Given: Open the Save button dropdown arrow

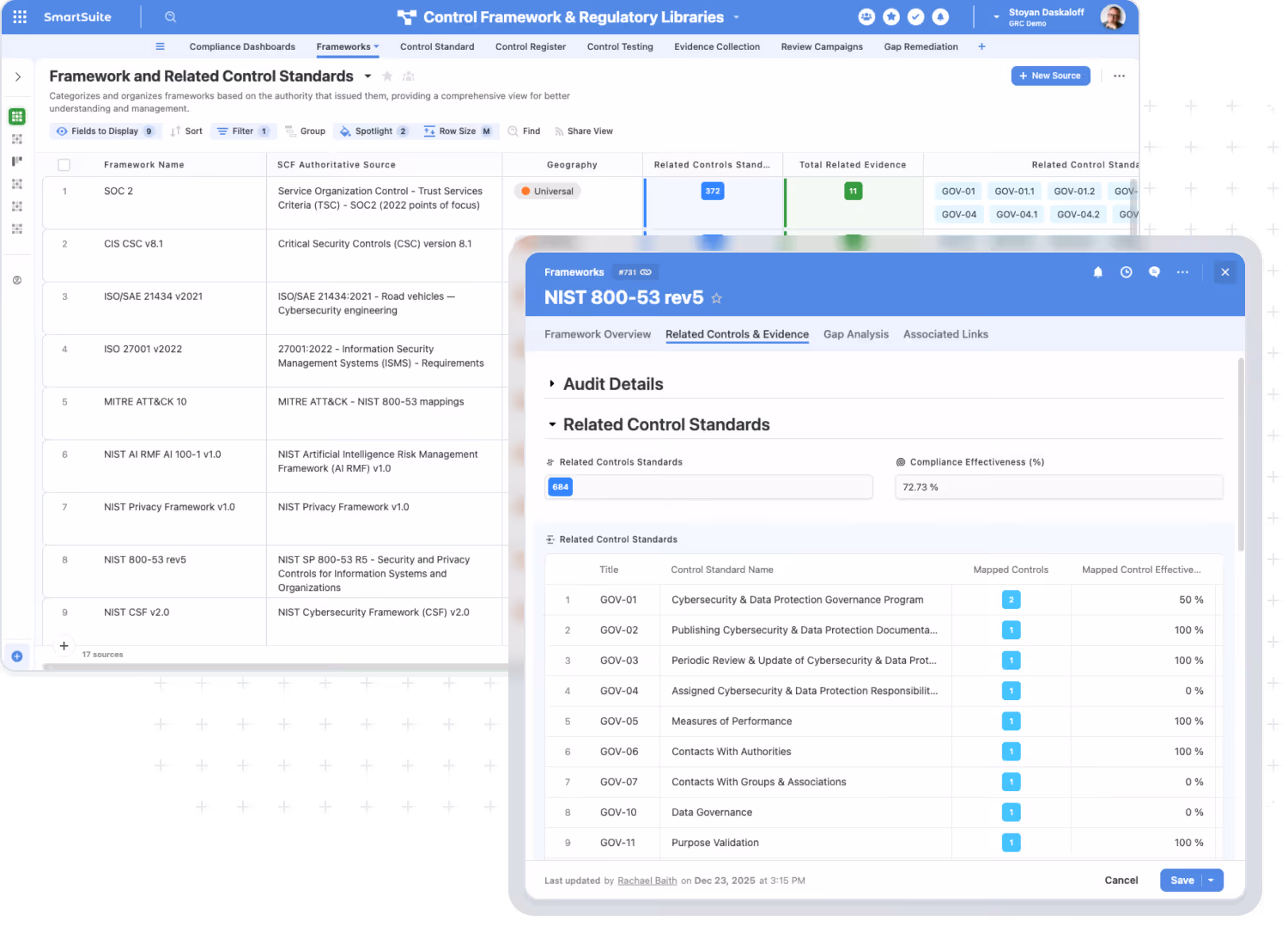Looking at the screenshot, I should tap(1212, 881).
